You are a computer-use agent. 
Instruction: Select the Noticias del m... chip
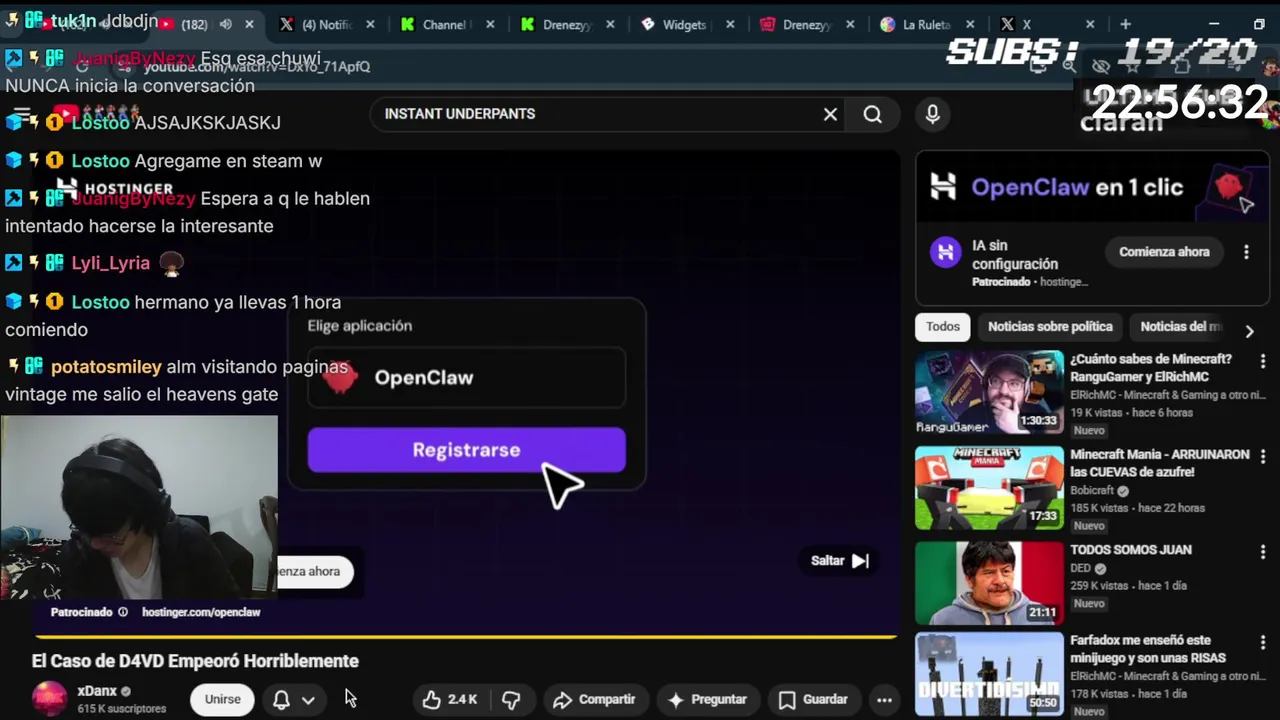tap(1180, 327)
